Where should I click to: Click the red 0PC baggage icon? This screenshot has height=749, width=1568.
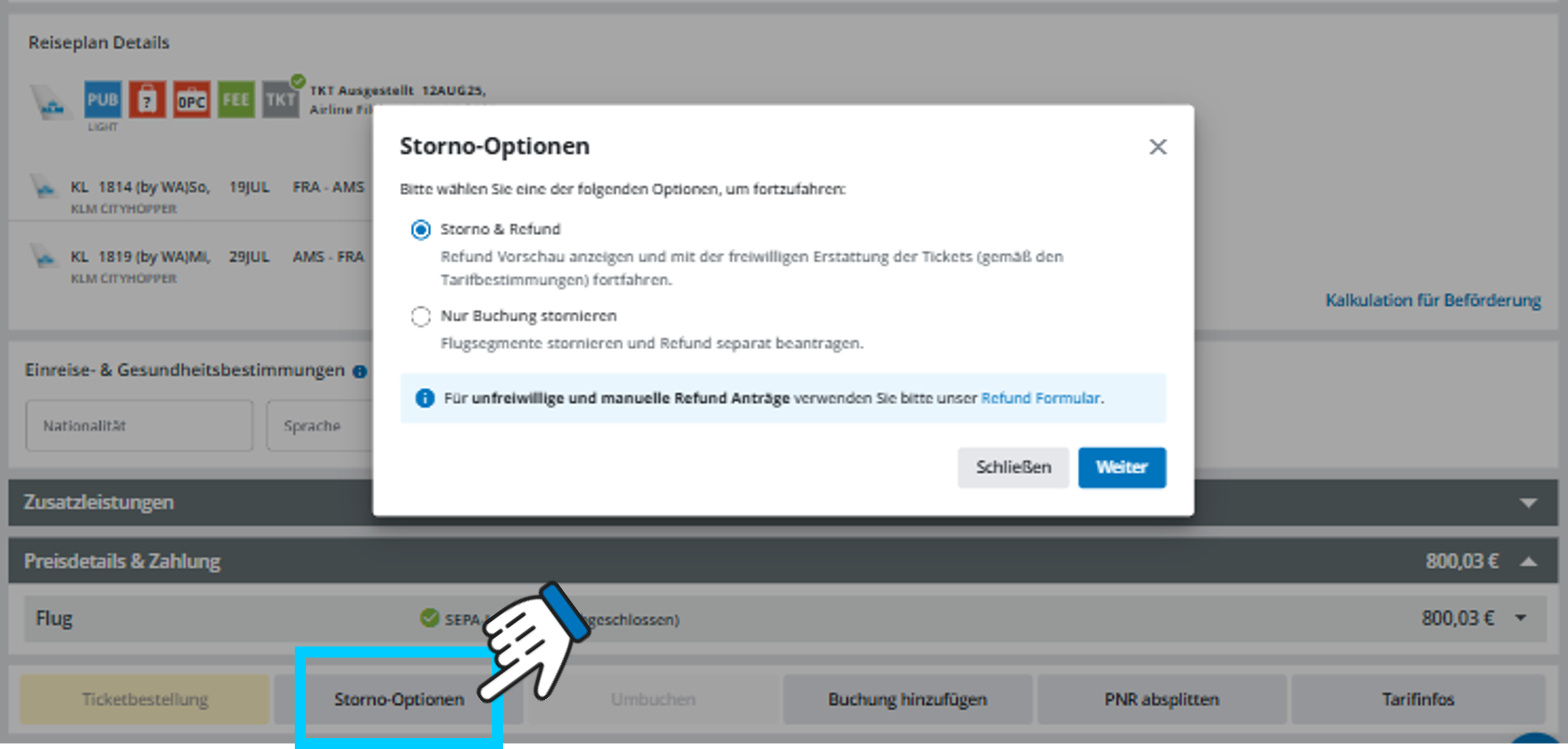(x=191, y=99)
